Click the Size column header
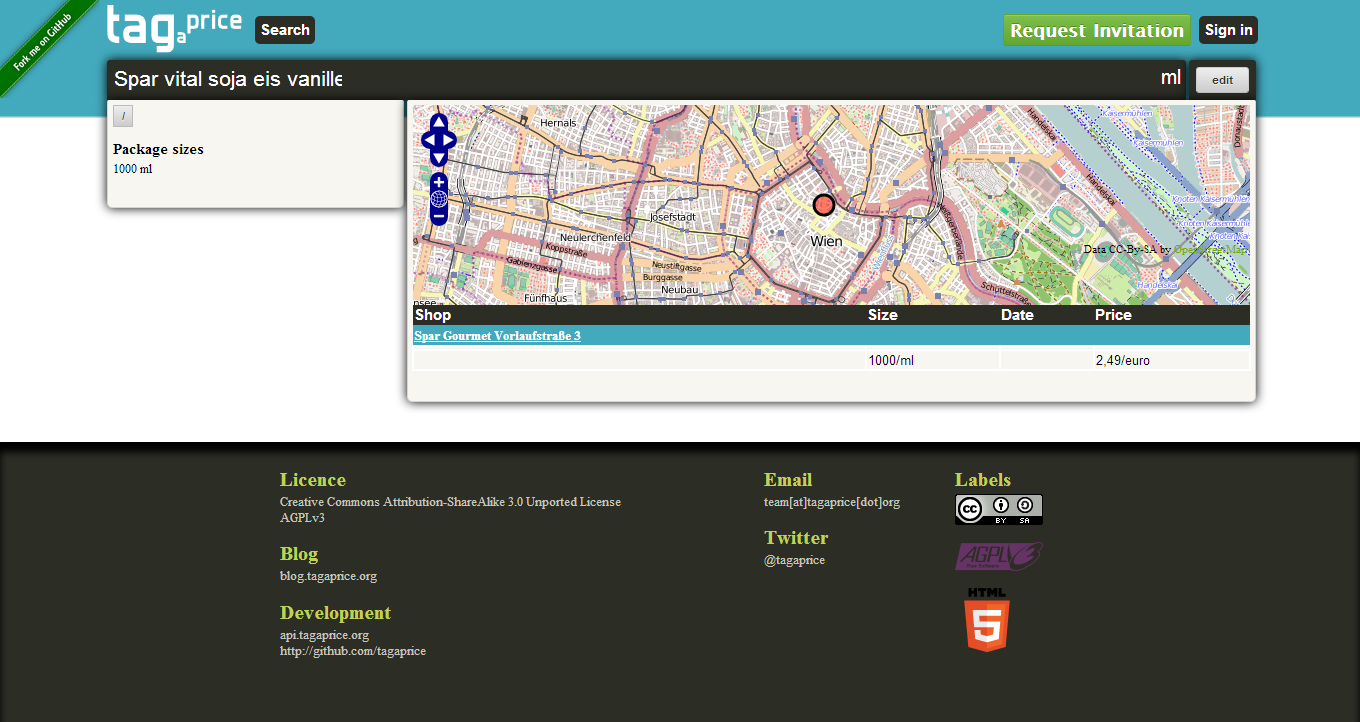Image resolution: width=1360 pixels, height=722 pixels. (x=883, y=315)
